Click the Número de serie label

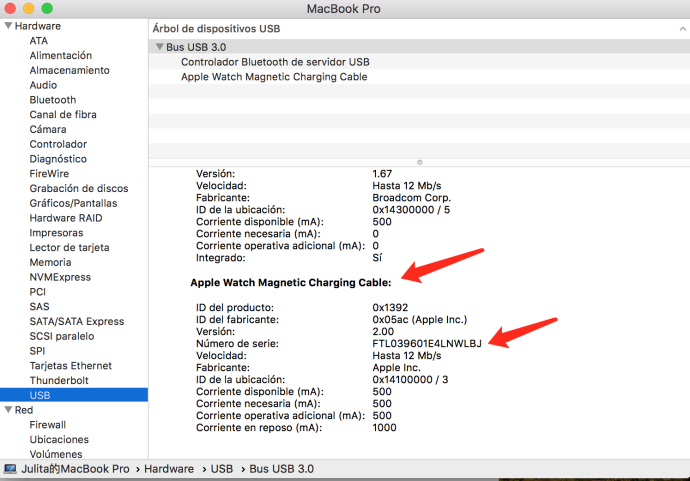pyautogui.click(x=237, y=343)
